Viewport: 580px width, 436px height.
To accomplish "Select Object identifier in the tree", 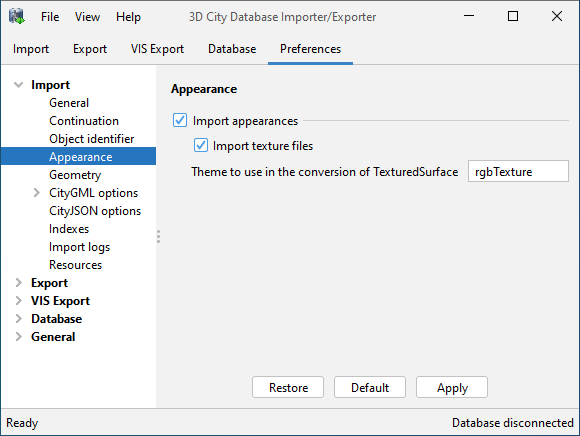I will click(92, 139).
